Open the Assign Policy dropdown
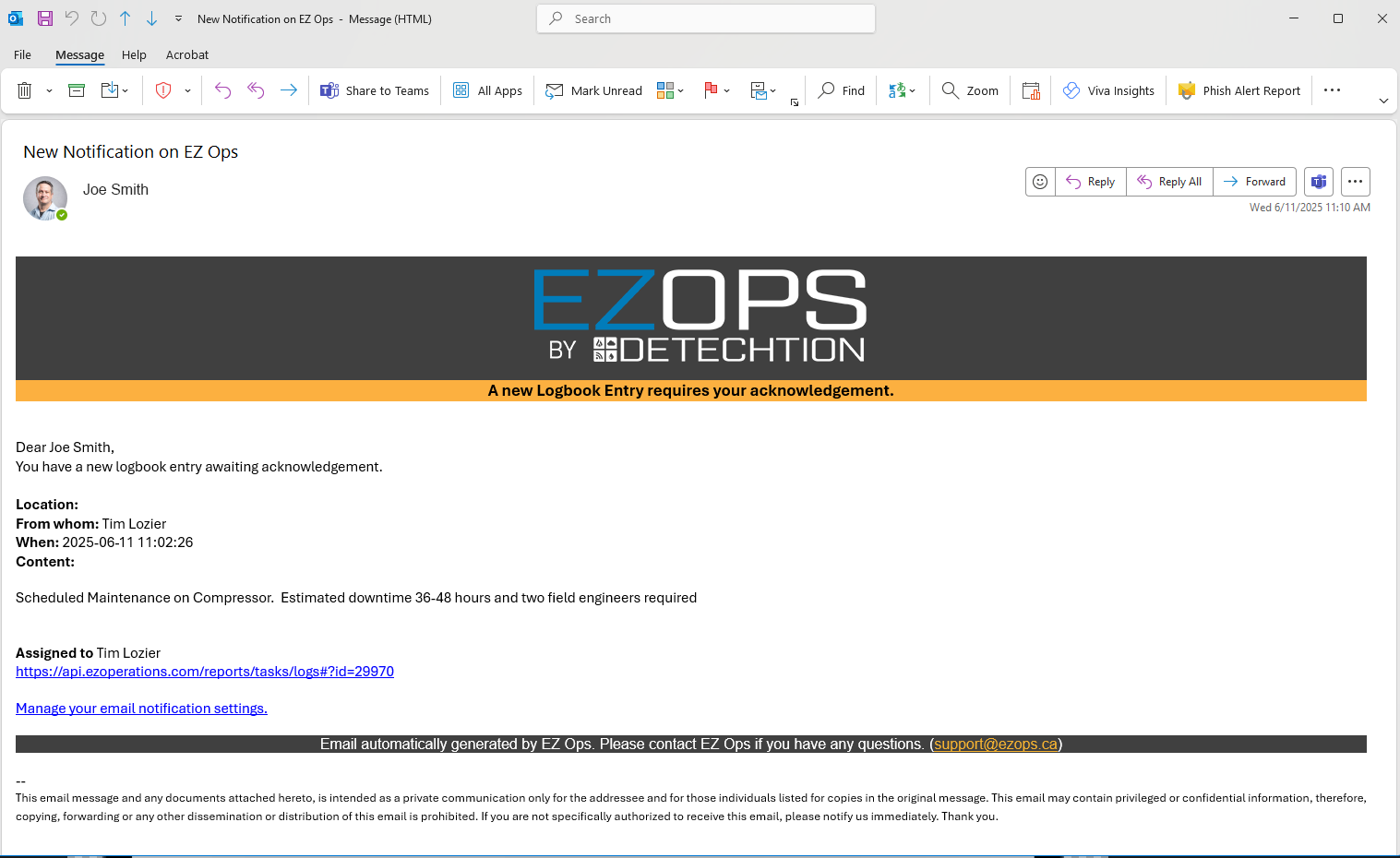Viewport: 1400px width, 858px height. pyautogui.click(x=763, y=90)
